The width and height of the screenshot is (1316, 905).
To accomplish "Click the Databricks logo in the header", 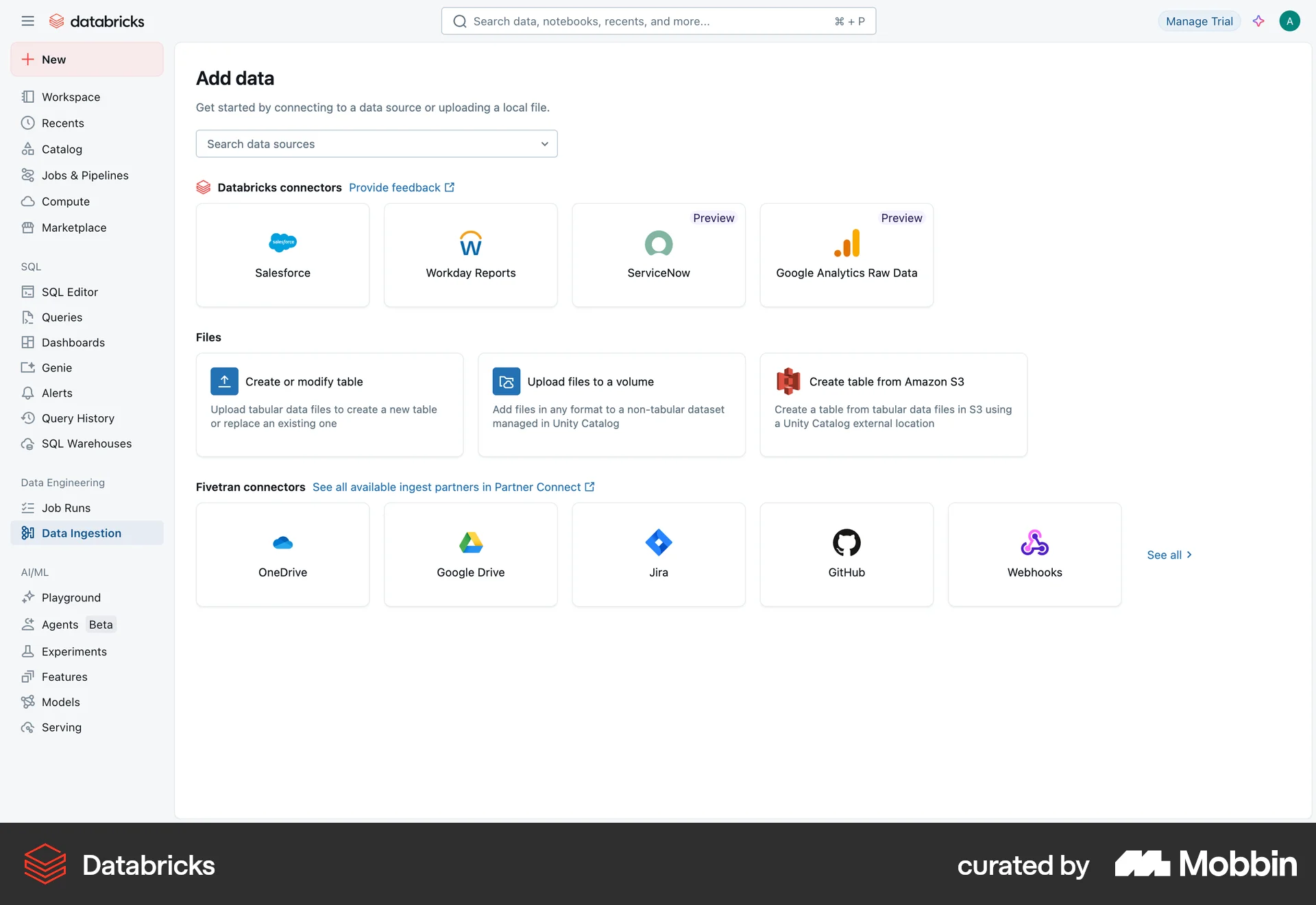I will pos(96,21).
